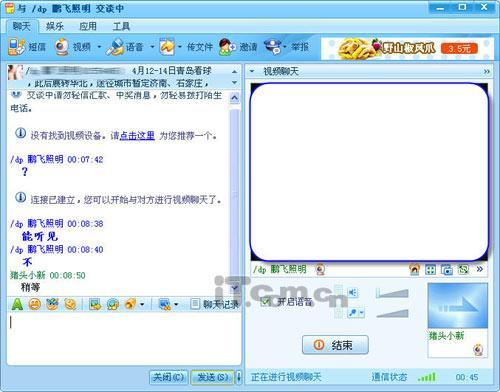Open the smiley emoticon picker
500x392 pixels.
click(x=35, y=304)
